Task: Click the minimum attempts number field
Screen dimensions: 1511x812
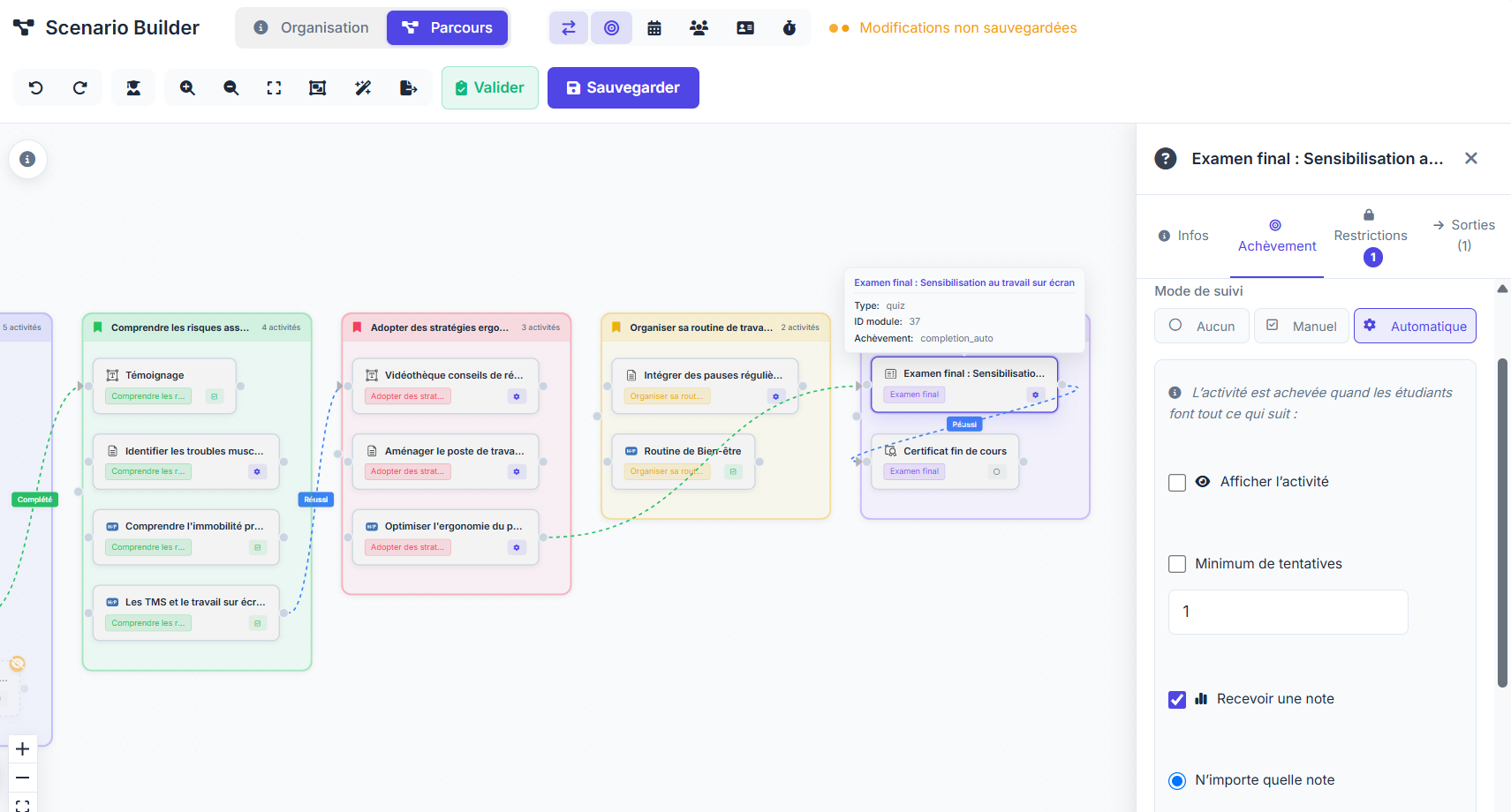Action: pyautogui.click(x=1288, y=612)
